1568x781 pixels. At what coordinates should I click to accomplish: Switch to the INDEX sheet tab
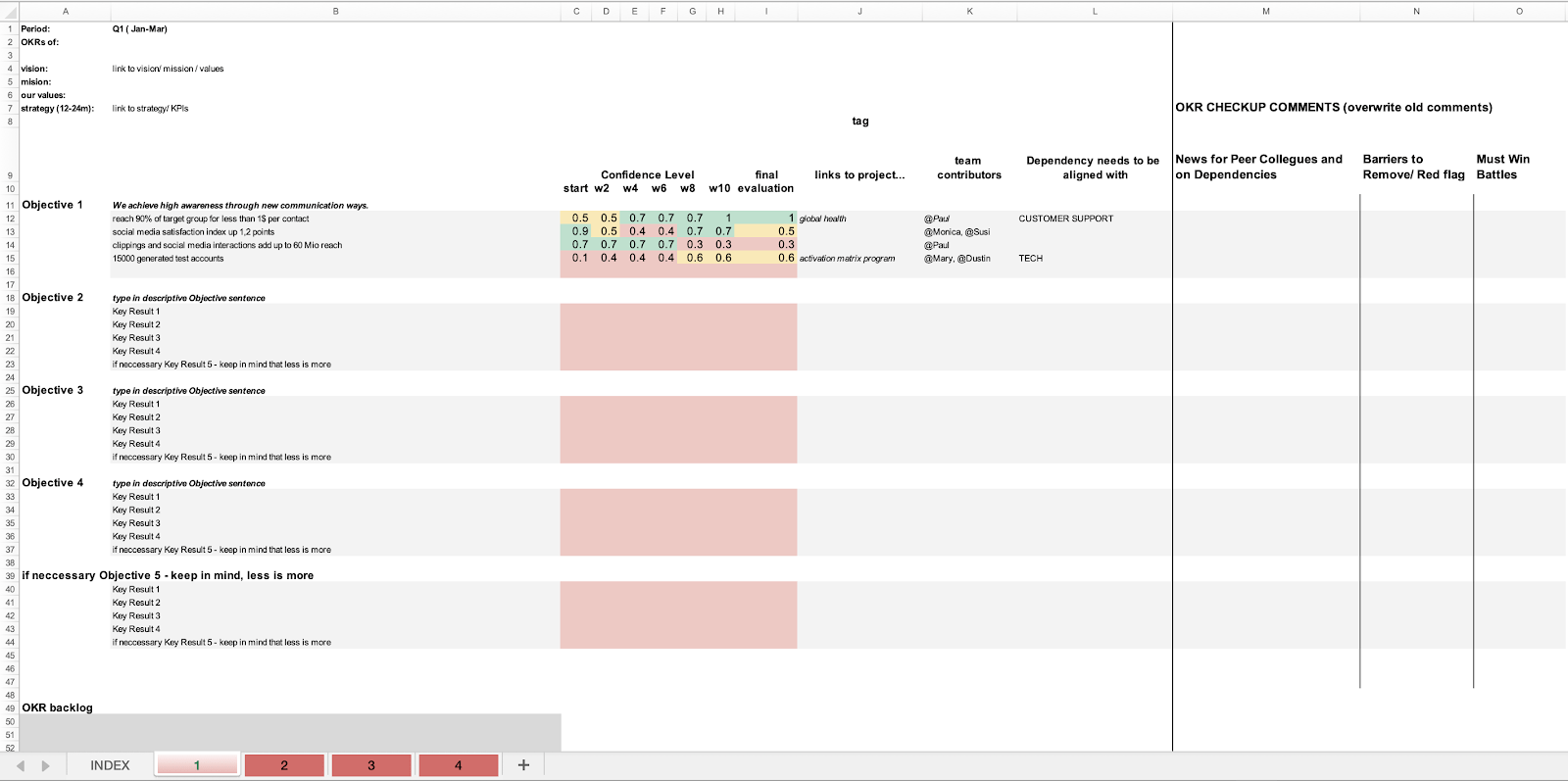tap(110, 765)
